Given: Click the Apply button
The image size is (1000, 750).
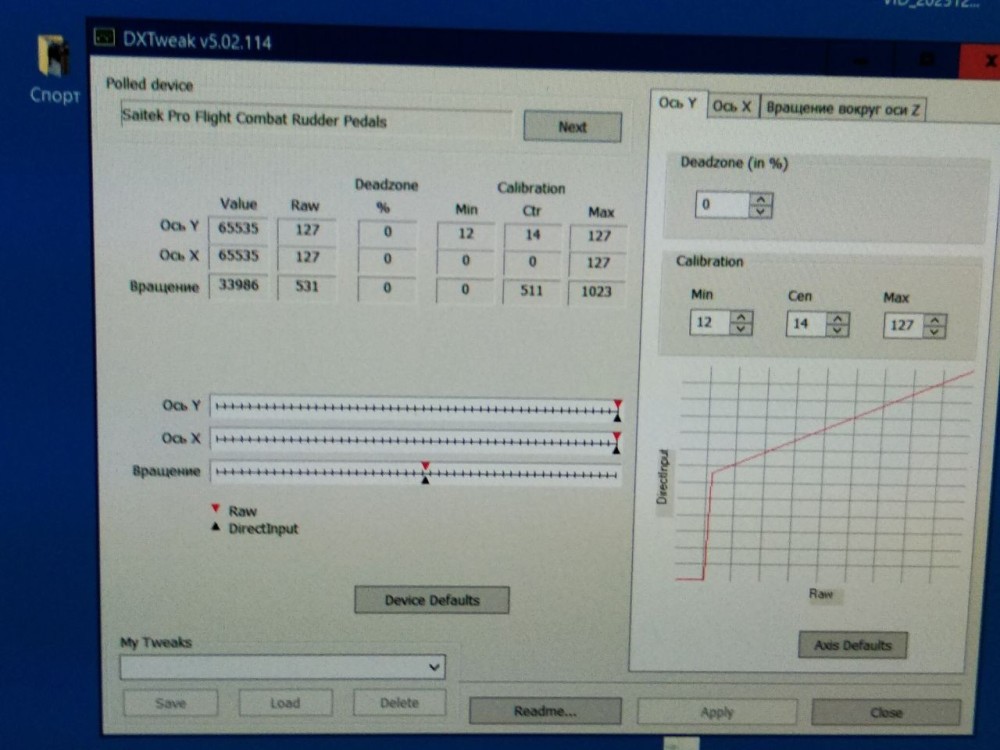Looking at the screenshot, I should click(717, 712).
